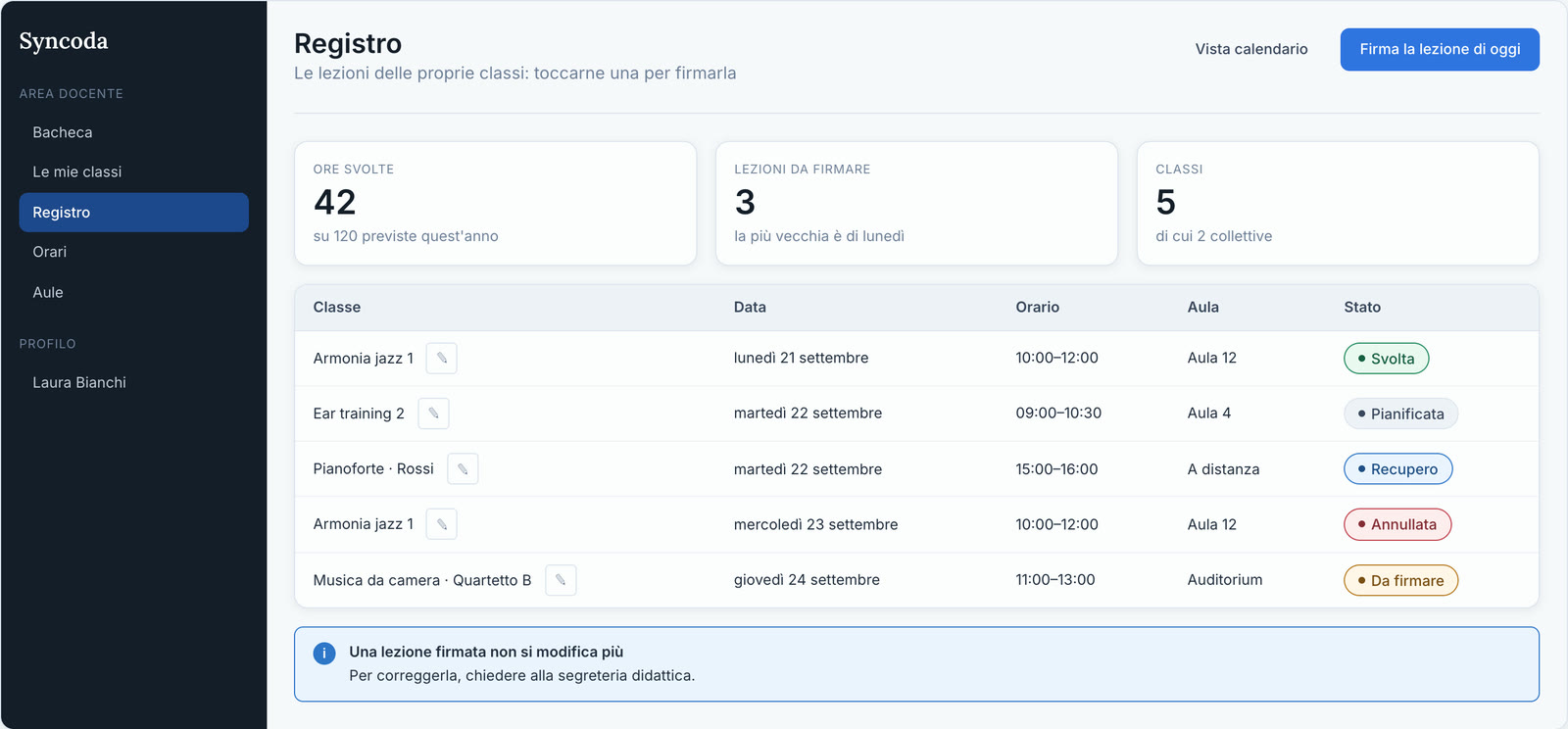Click the A distanza room cell
Viewport: 1568px width, 729px height.
[1224, 469]
